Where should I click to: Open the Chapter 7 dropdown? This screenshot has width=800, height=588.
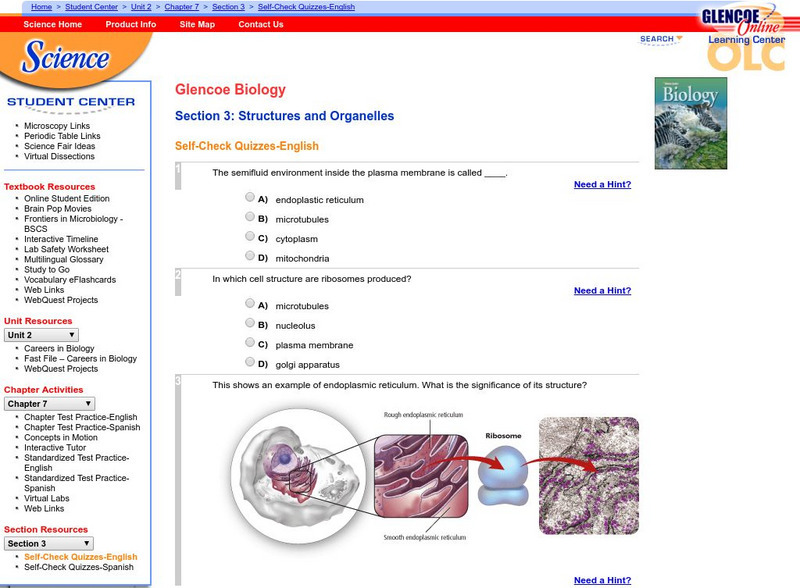pyautogui.click(x=49, y=404)
